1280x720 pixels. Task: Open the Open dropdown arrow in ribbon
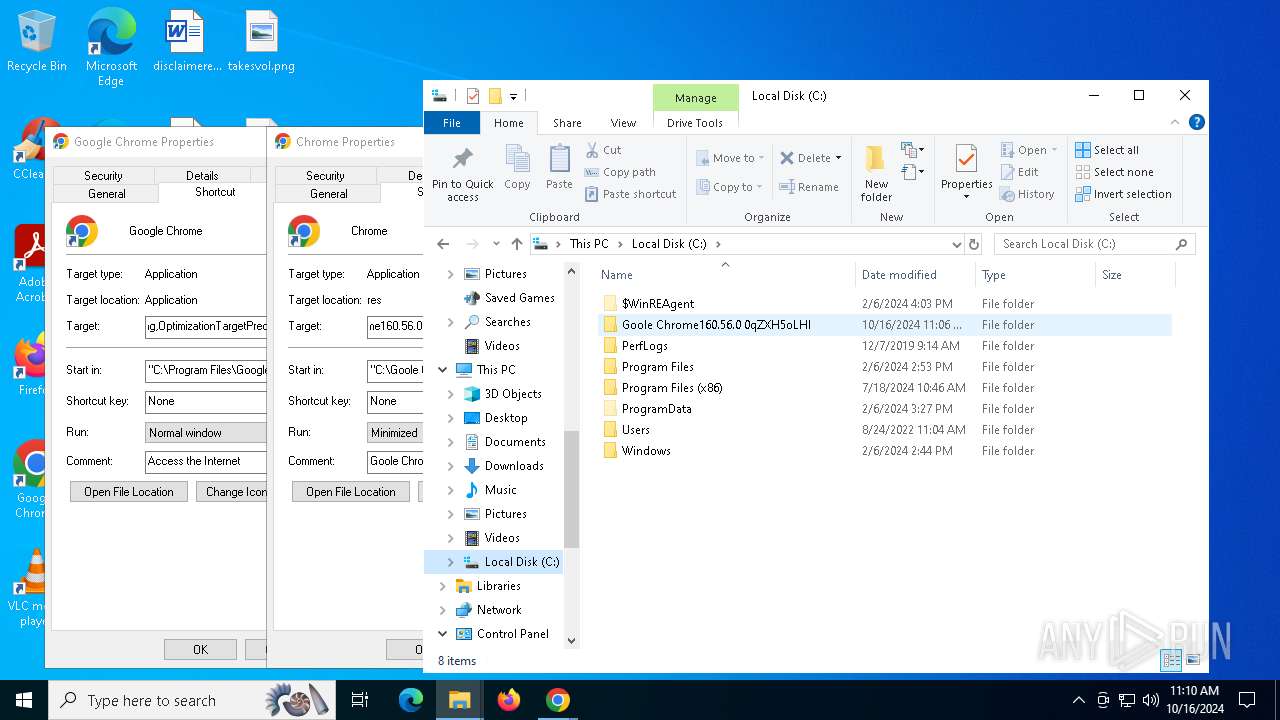(1054, 150)
